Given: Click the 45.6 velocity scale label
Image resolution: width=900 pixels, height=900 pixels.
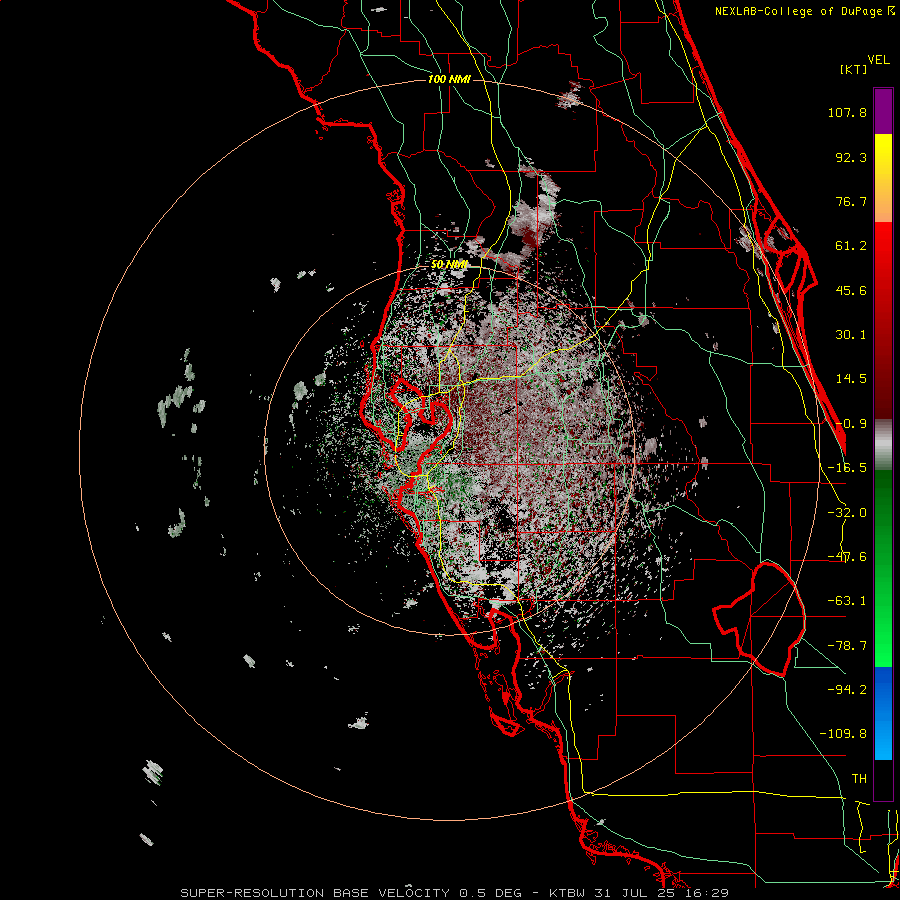Looking at the screenshot, I should click(851, 290).
